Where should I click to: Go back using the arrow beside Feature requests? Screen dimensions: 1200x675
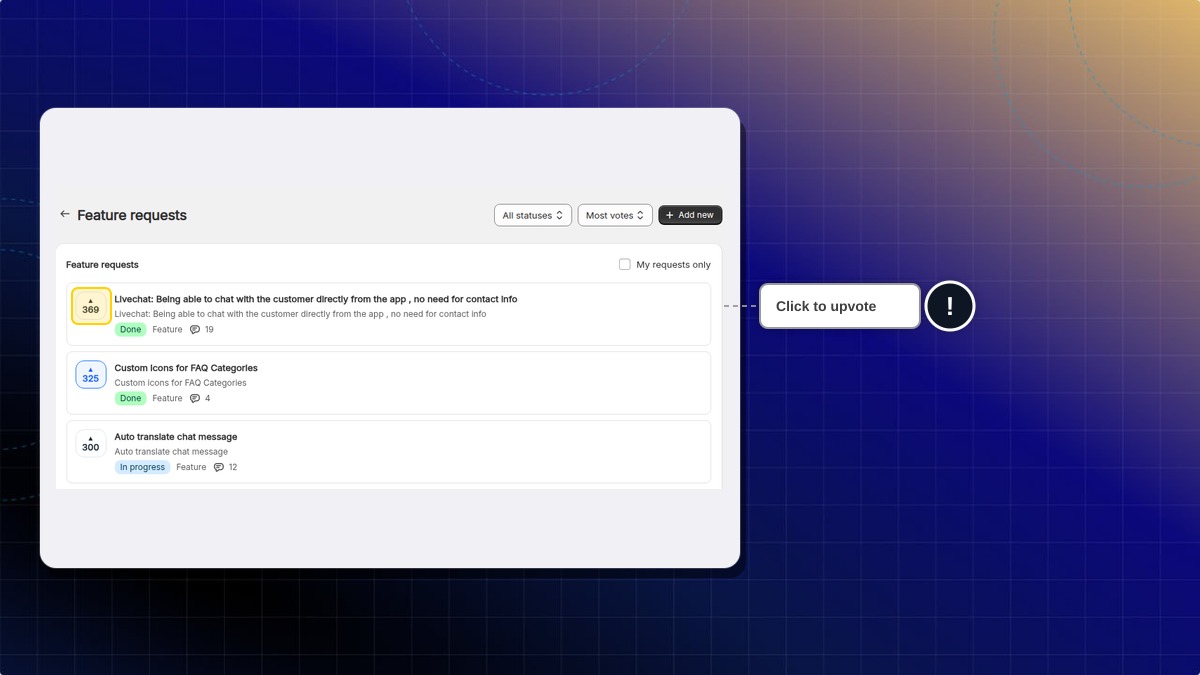click(65, 214)
